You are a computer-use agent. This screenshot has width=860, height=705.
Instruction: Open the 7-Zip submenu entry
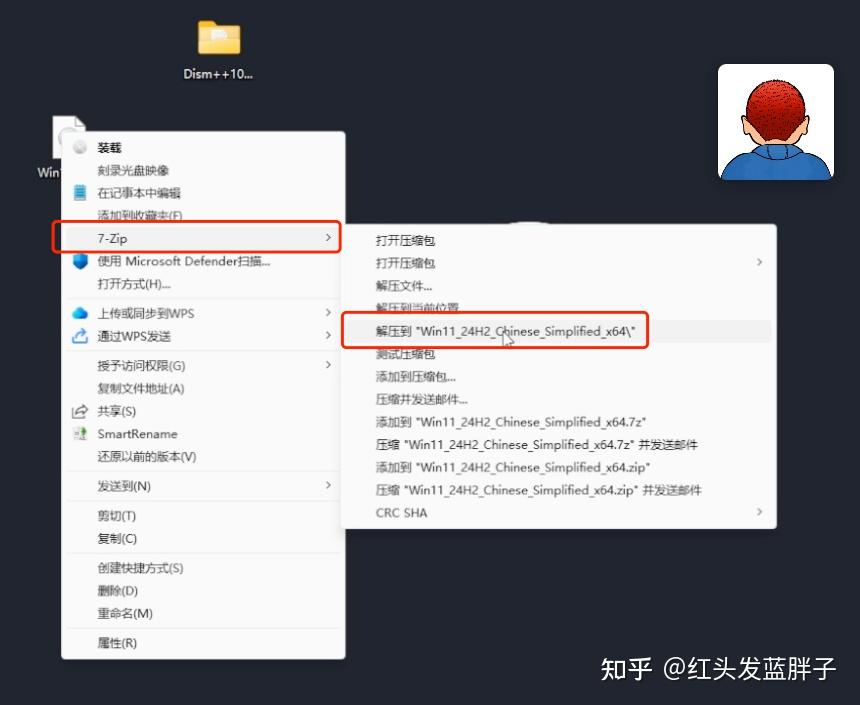click(x=203, y=238)
